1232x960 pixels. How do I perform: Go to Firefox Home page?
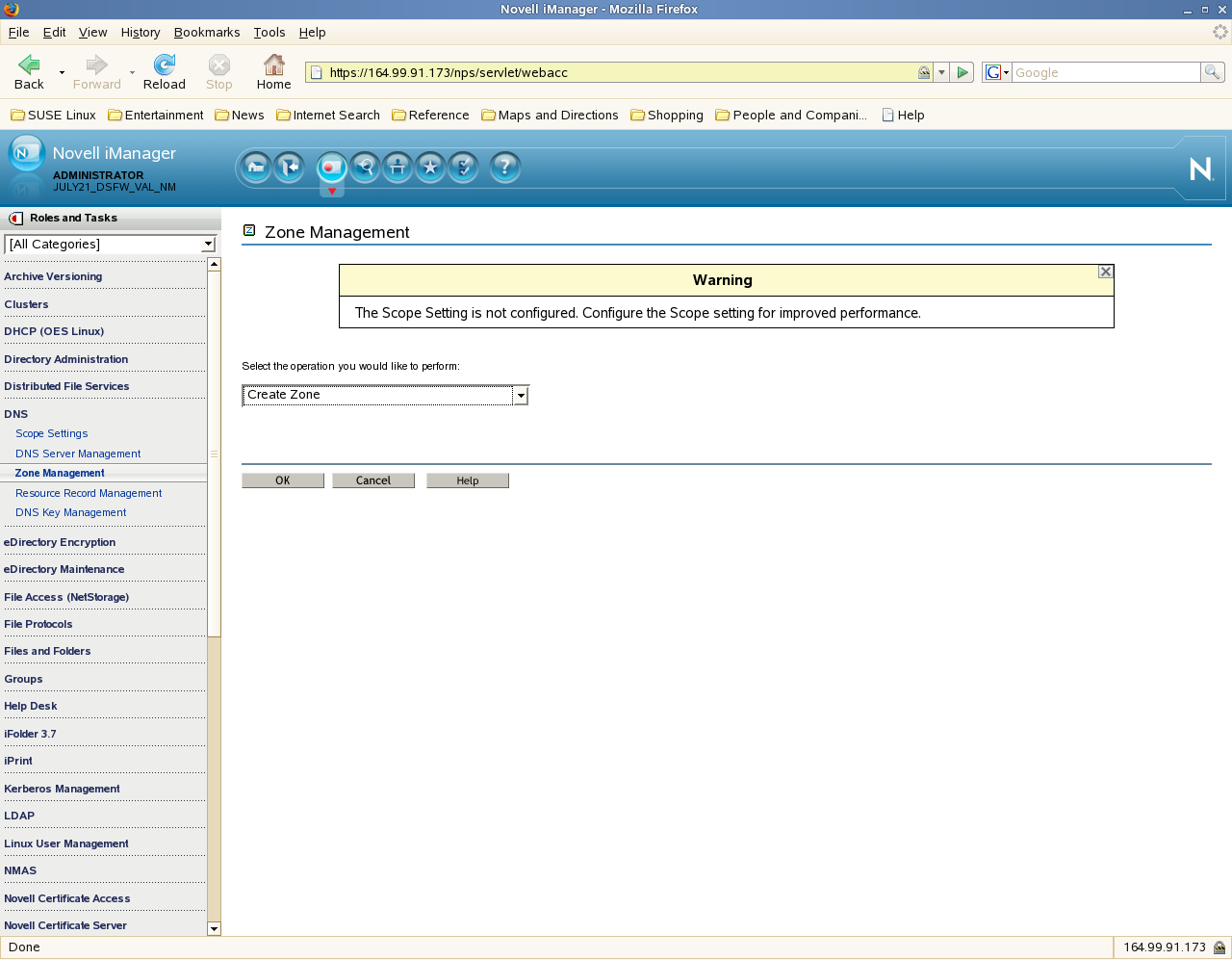point(273,72)
